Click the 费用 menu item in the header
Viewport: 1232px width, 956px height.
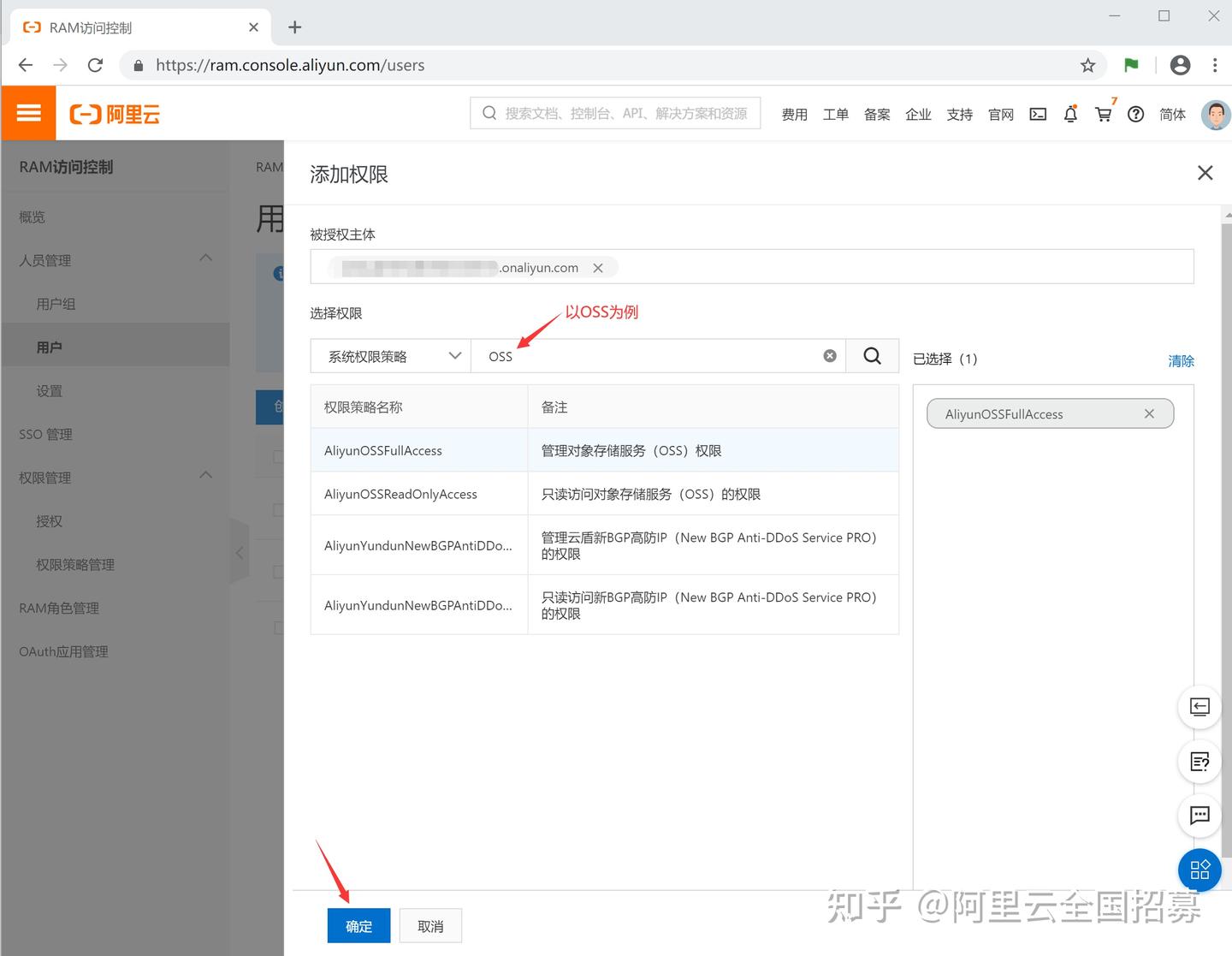[794, 114]
